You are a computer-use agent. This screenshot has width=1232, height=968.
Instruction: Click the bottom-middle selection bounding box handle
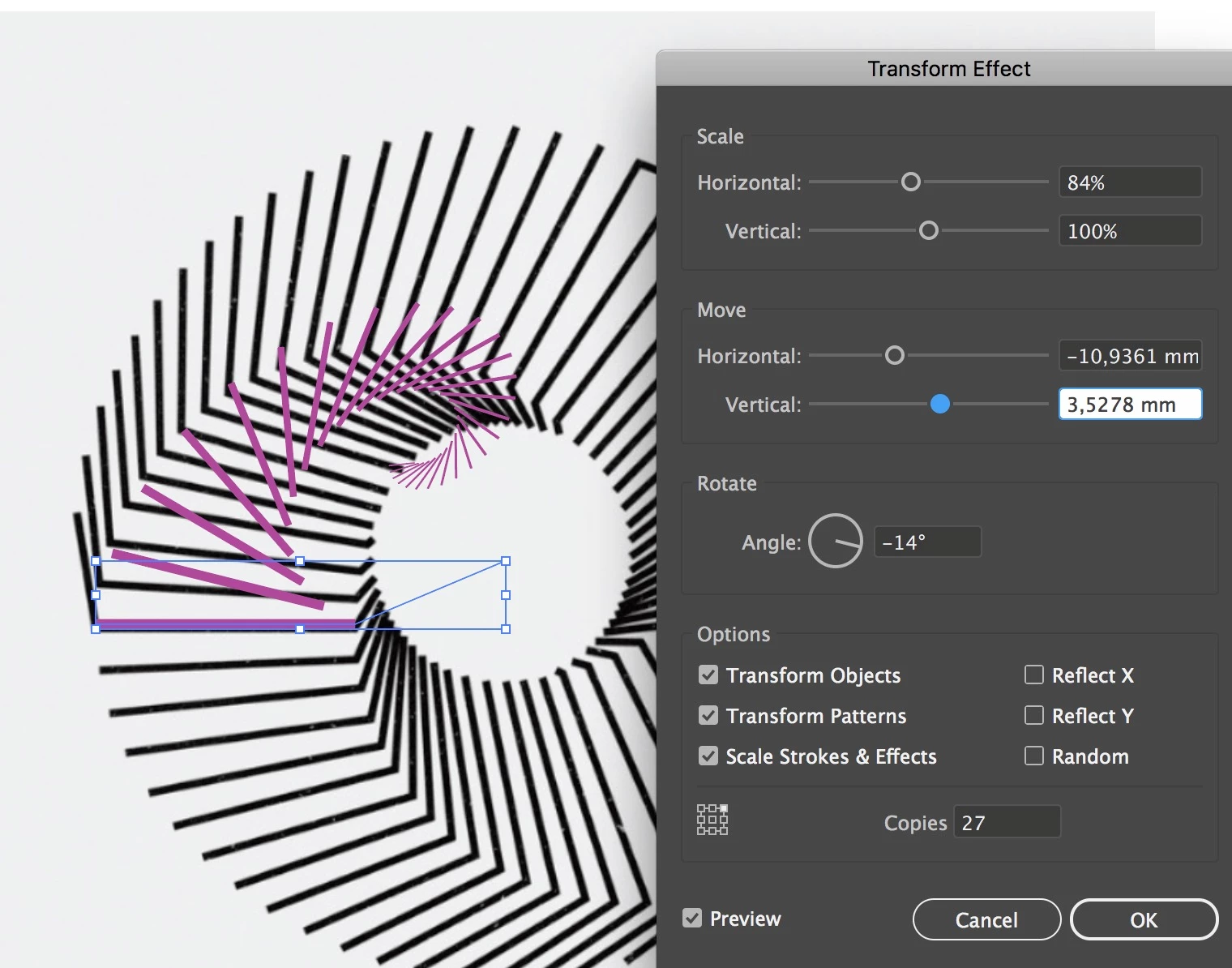[301, 629]
